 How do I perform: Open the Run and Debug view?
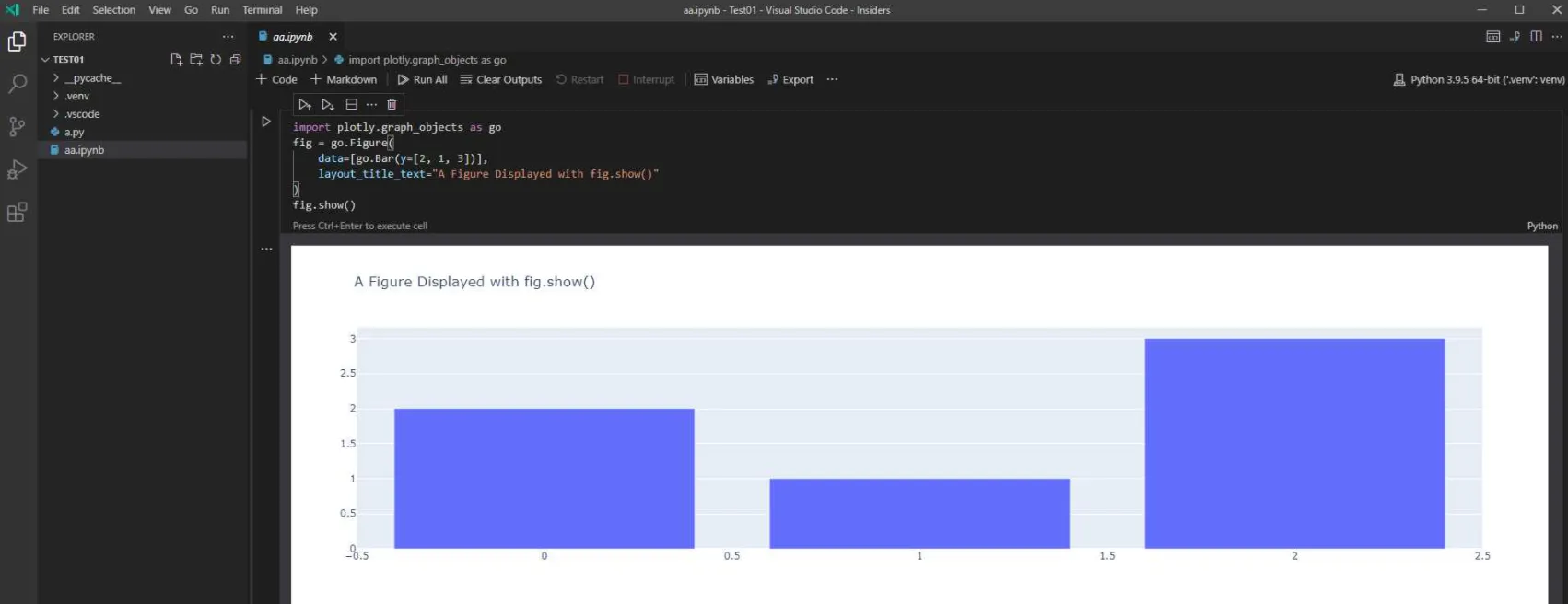click(18, 169)
